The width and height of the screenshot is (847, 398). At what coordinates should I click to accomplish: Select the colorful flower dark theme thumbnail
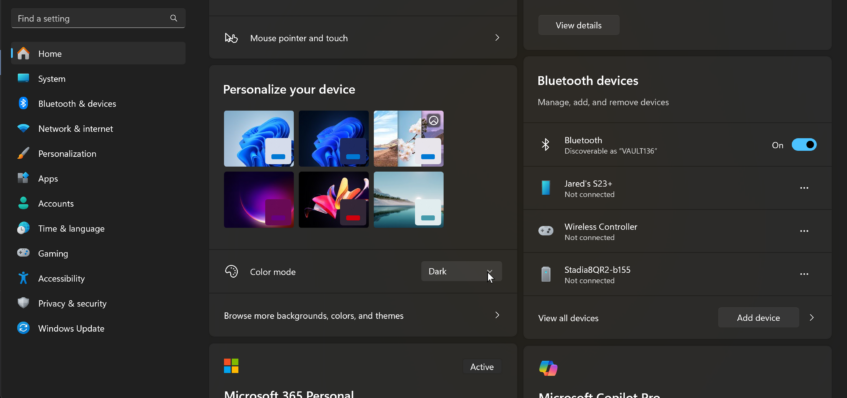click(334, 200)
